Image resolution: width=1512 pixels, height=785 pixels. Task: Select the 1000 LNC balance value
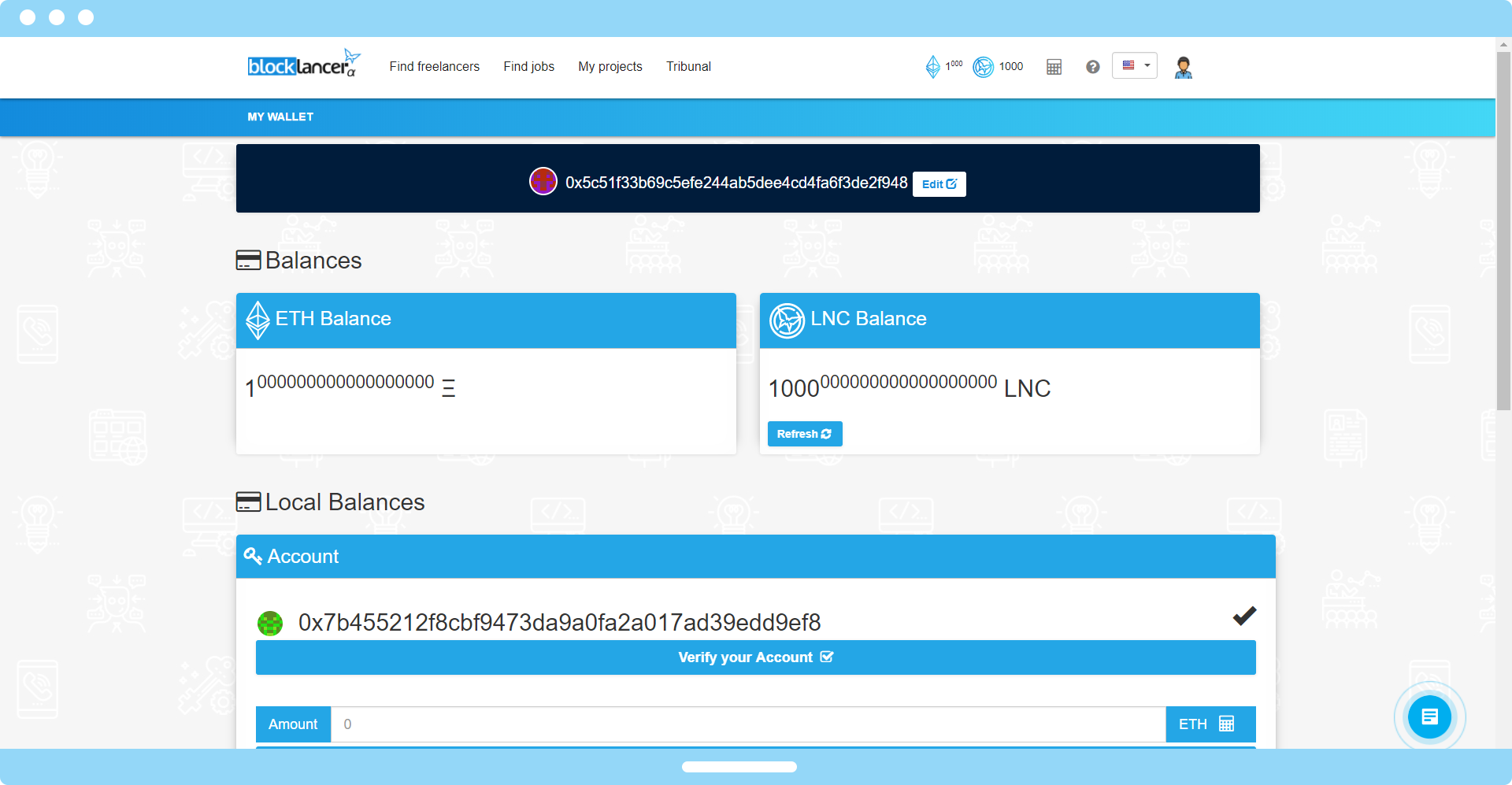click(x=910, y=386)
